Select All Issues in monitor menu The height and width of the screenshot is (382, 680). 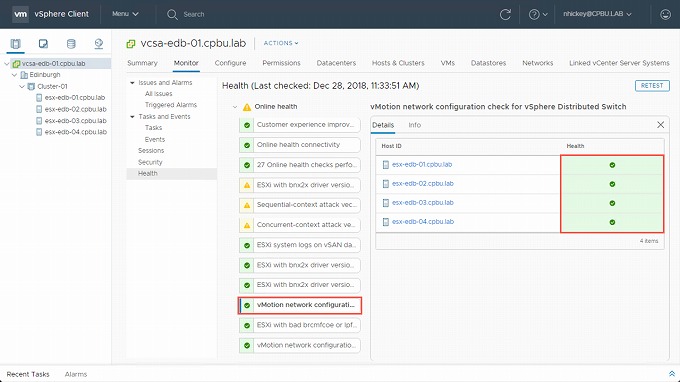click(x=159, y=94)
